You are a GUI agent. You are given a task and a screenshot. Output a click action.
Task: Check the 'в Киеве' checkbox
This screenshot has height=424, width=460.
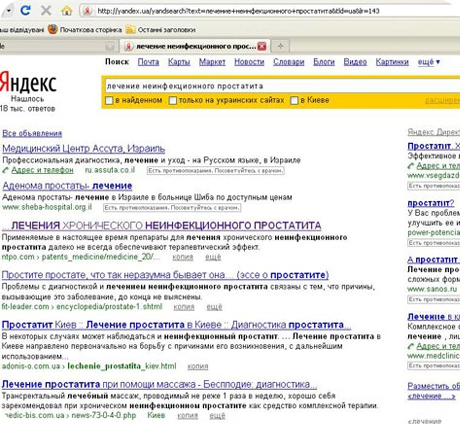[x=294, y=100]
